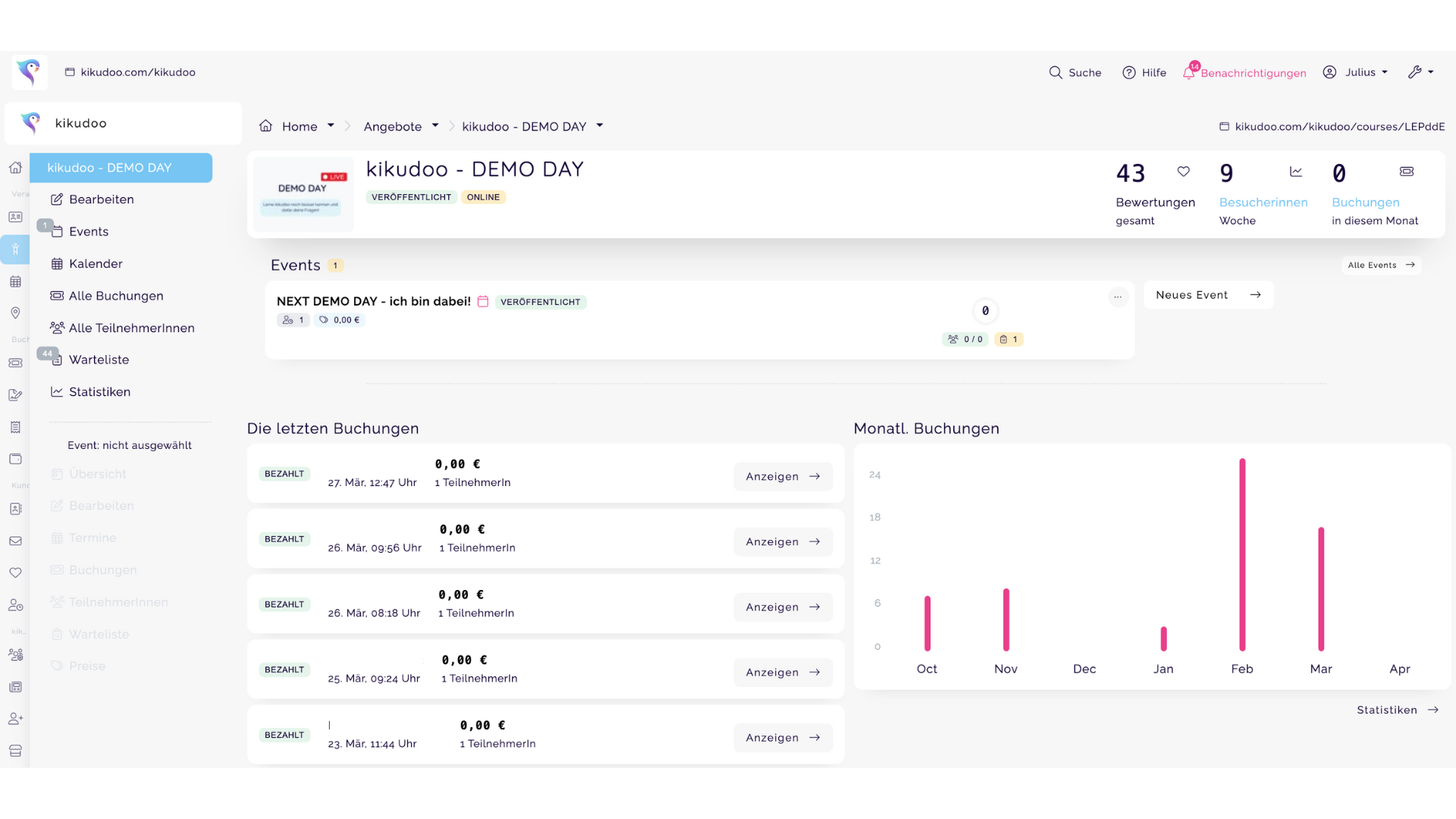Open the calendar grid icon in left rail
Viewport: 1456px width, 819px height.
point(15,281)
